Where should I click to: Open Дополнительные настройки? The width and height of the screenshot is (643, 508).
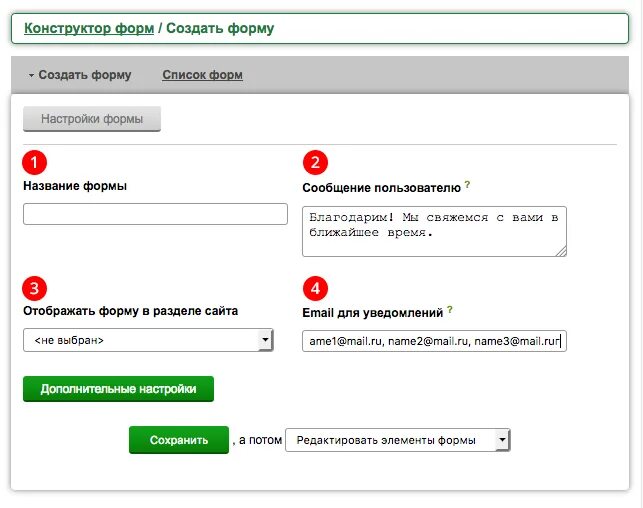119,389
